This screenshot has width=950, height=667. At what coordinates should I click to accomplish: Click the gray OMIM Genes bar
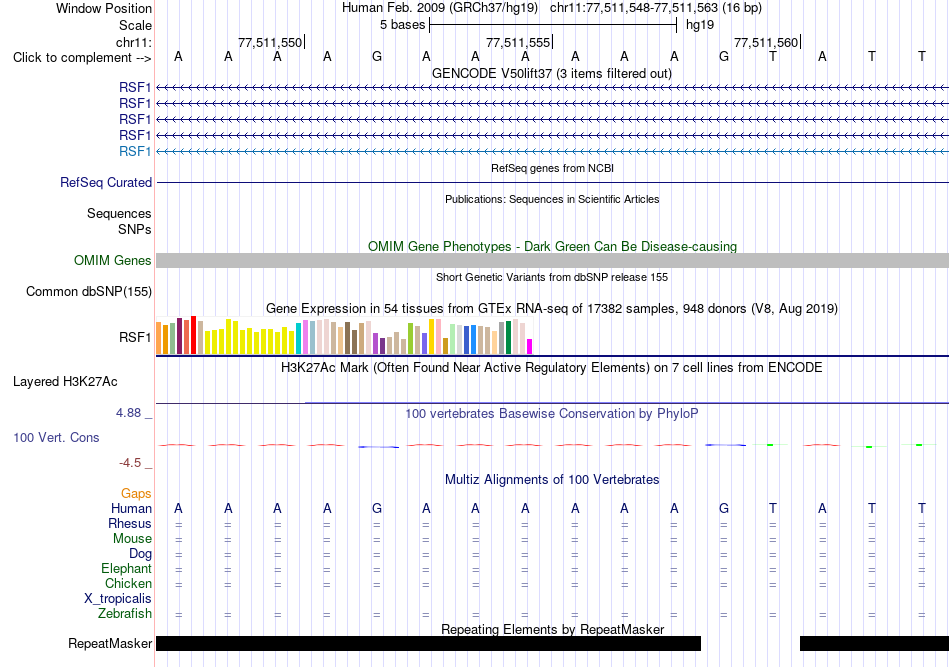click(552, 260)
